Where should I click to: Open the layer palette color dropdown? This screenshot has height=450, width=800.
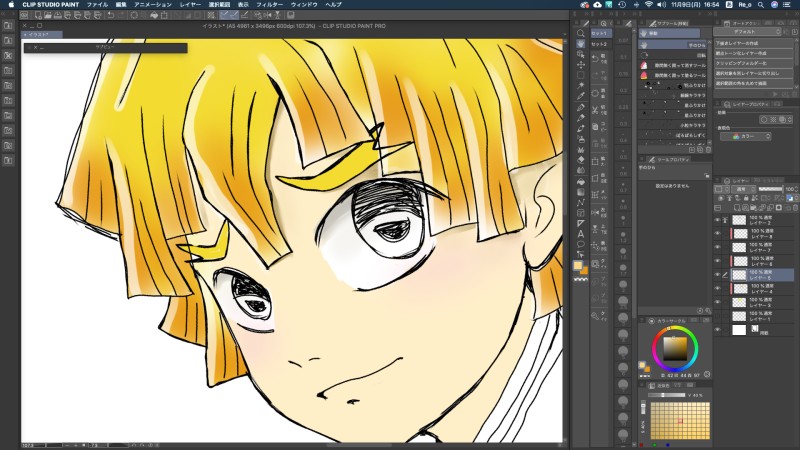(x=720, y=189)
